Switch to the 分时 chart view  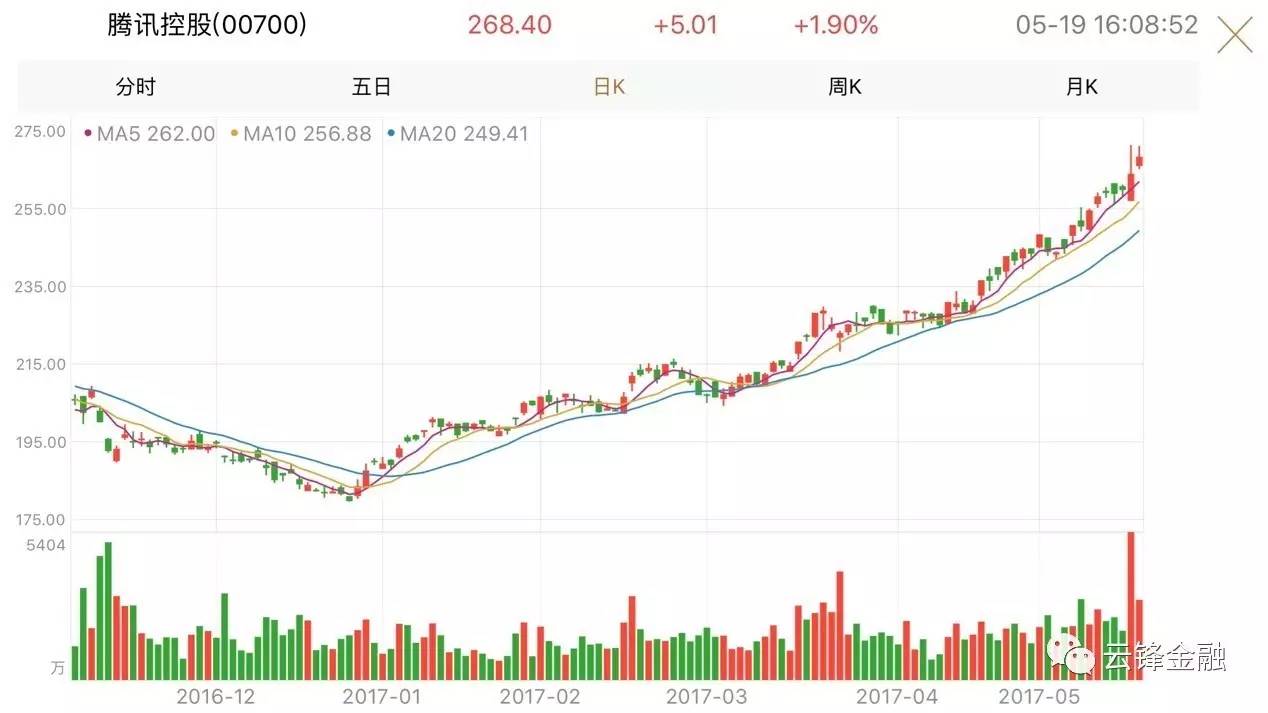(x=137, y=87)
